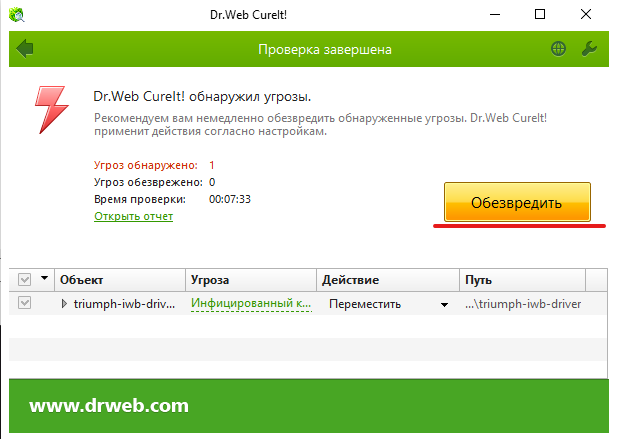
Task: Sort by the Путь column header
Action: click(523, 280)
